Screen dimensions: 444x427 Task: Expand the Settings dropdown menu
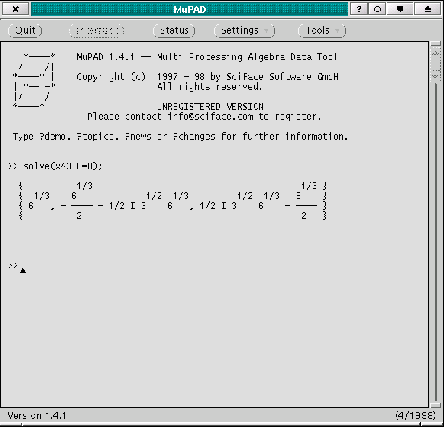(244, 31)
